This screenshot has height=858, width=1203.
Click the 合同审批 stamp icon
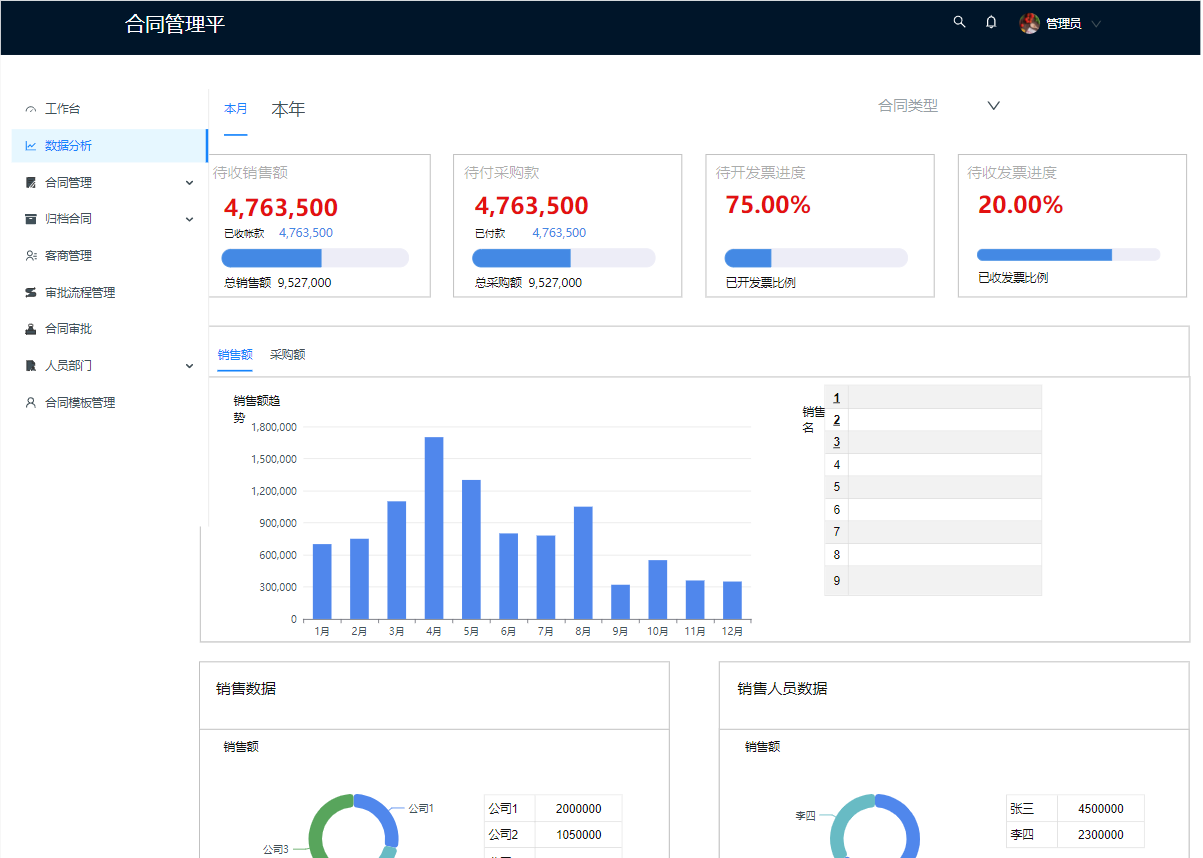pos(31,329)
